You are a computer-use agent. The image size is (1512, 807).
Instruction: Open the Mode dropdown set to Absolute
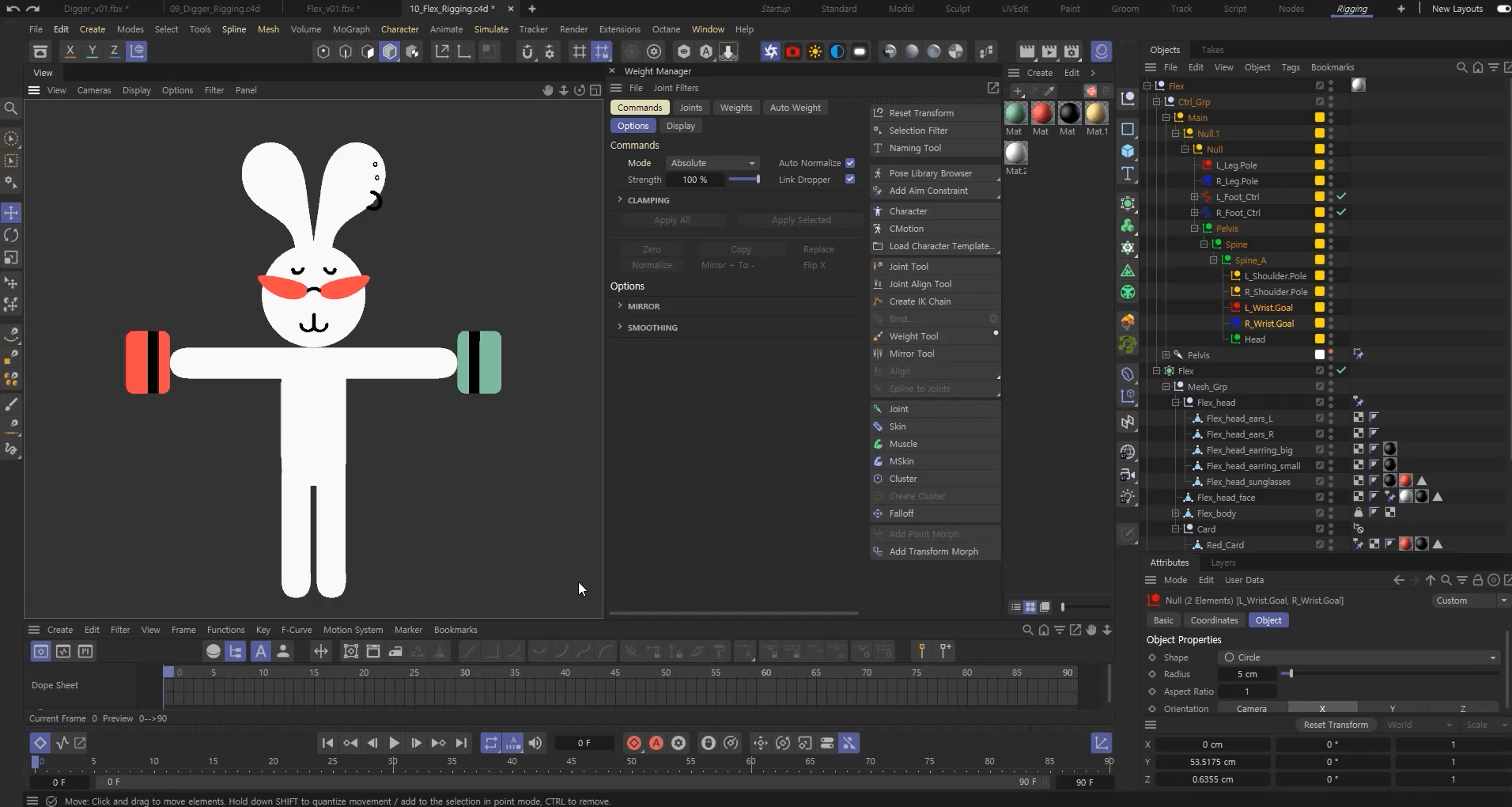(x=712, y=163)
